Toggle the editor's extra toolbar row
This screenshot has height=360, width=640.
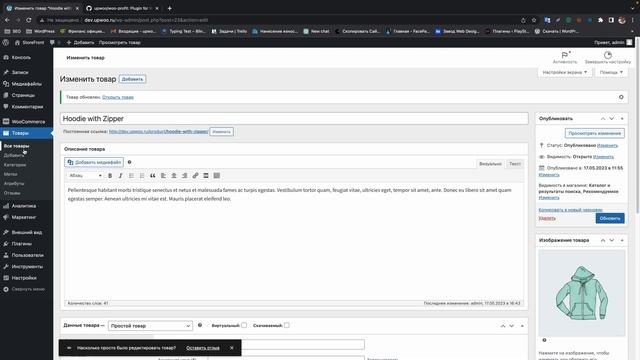pyautogui.click(x=217, y=176)
